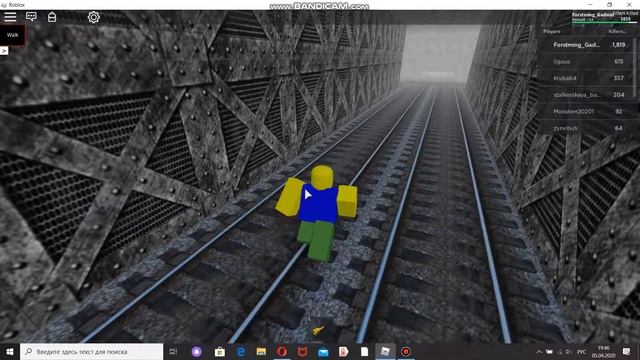Open the volume tray icon

tap(569, 351)
